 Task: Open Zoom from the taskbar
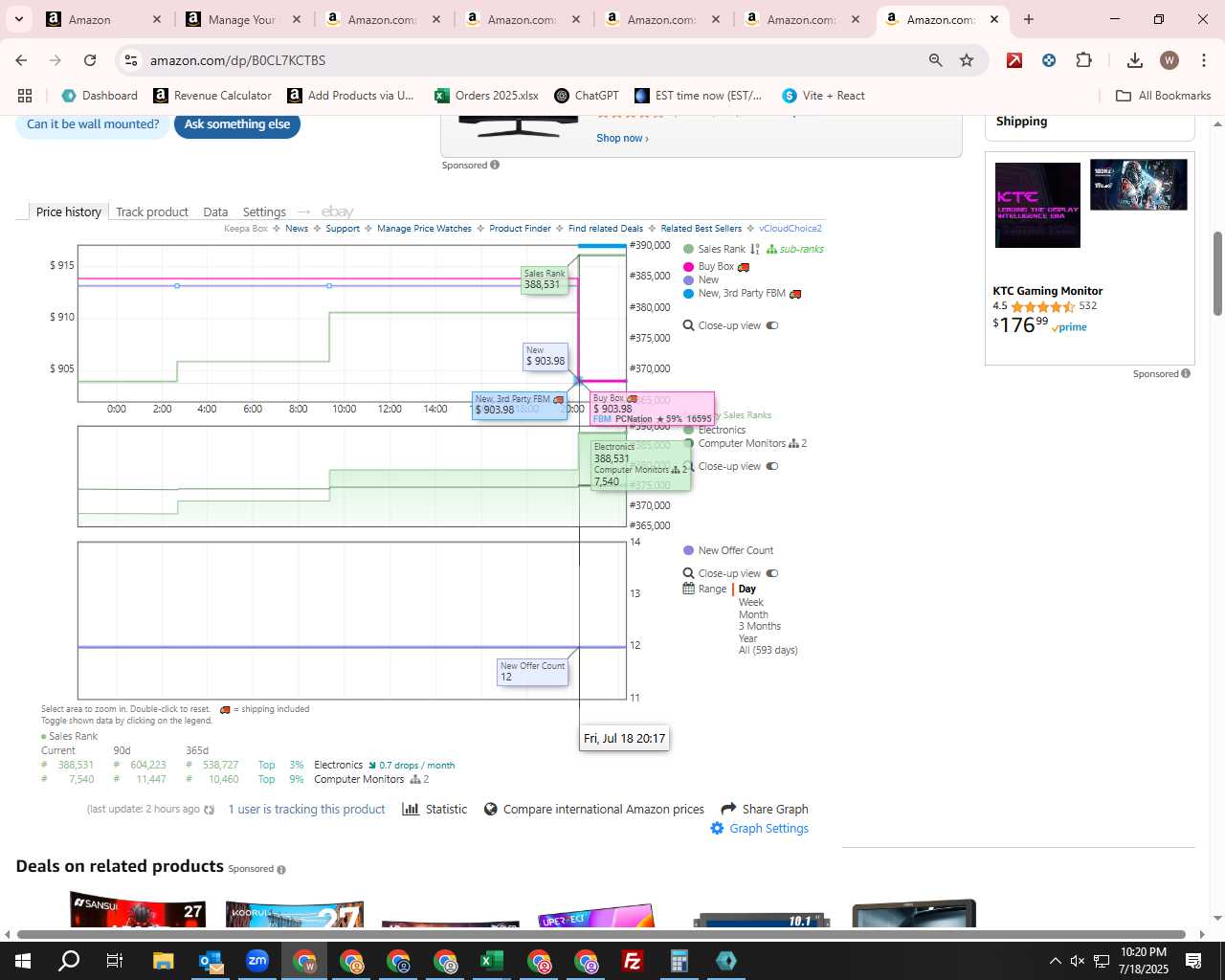257,961
